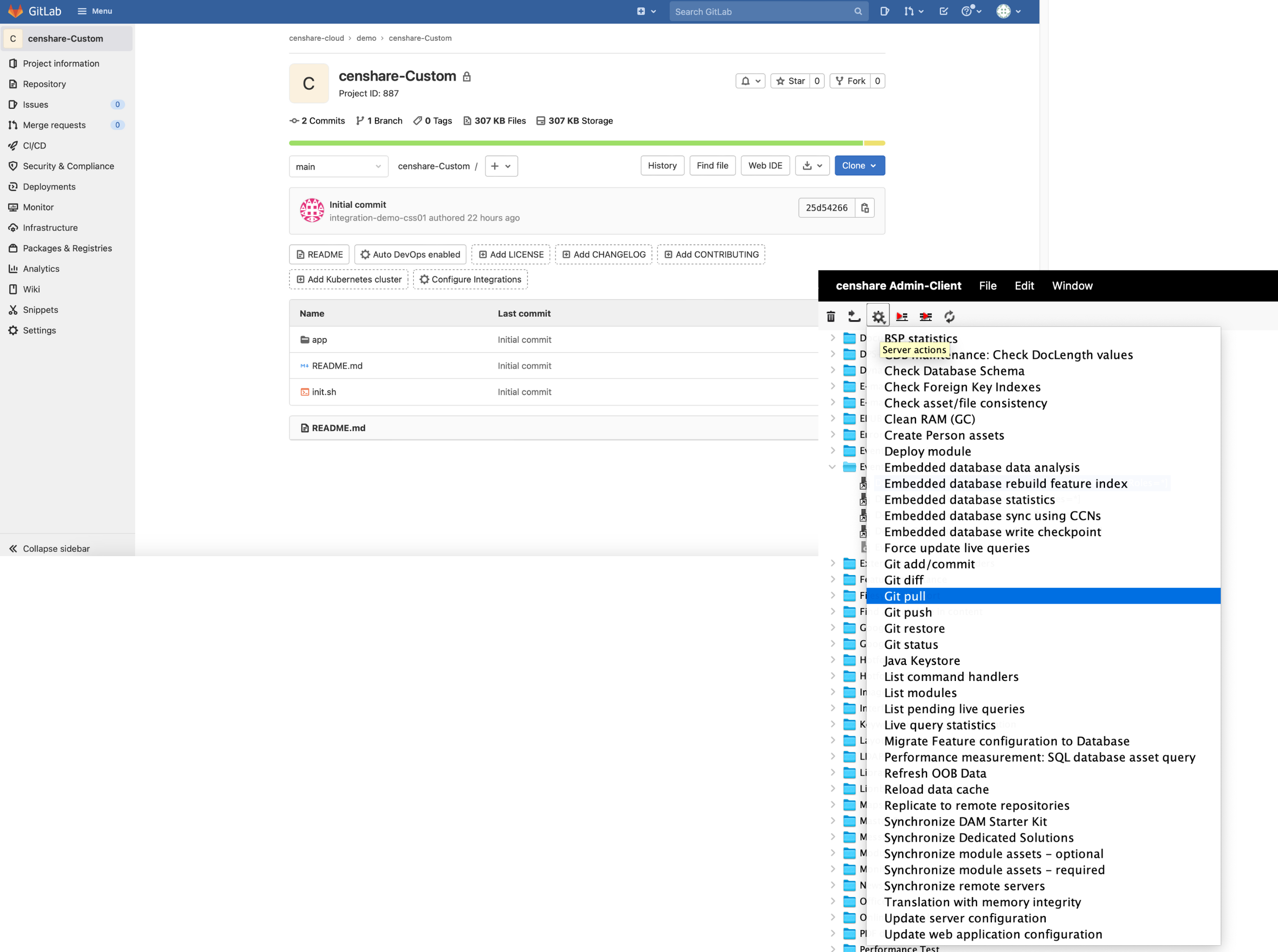
Task: Click the trash icon in Admin-Client toolbar
Action: point(832,316)
